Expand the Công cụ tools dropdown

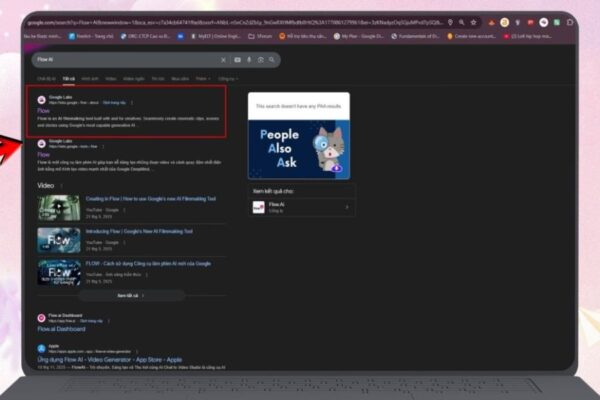[x=228, y=78]
